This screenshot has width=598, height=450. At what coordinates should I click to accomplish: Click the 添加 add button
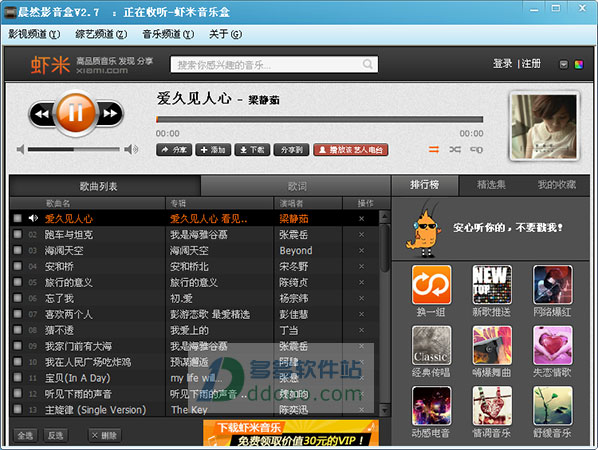(213, 150)
